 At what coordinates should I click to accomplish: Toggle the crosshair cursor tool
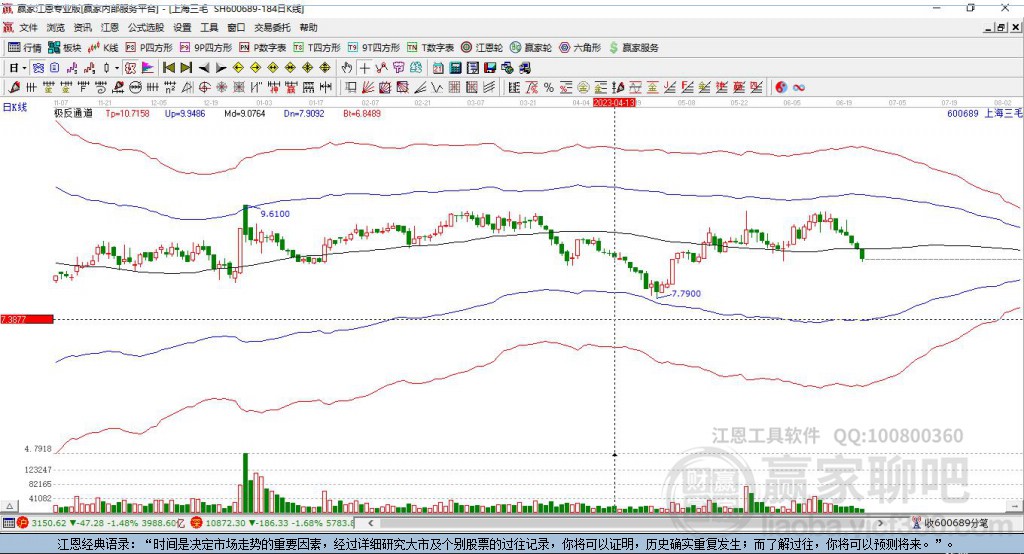364,68
